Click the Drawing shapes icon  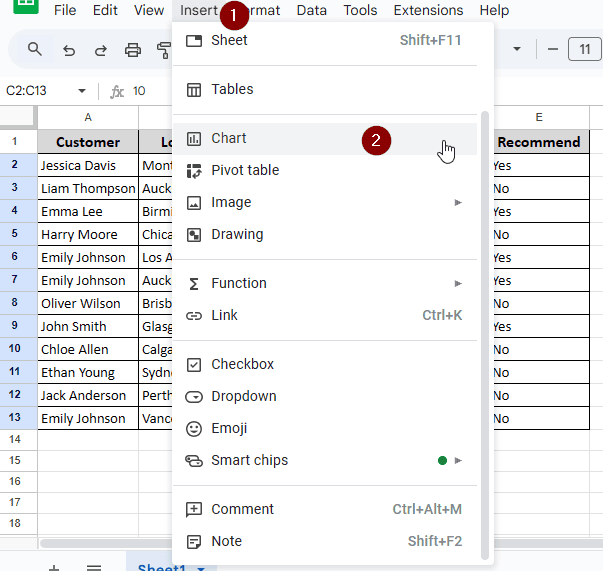tap(194, 235)
